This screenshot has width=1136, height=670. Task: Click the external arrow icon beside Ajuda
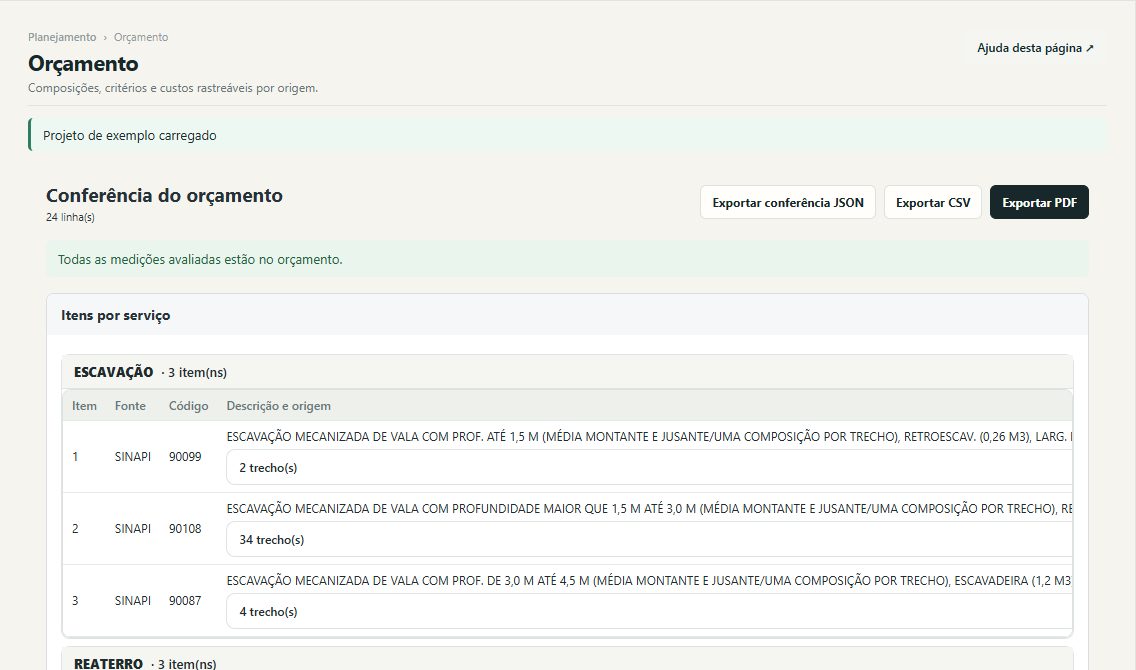1090,48
